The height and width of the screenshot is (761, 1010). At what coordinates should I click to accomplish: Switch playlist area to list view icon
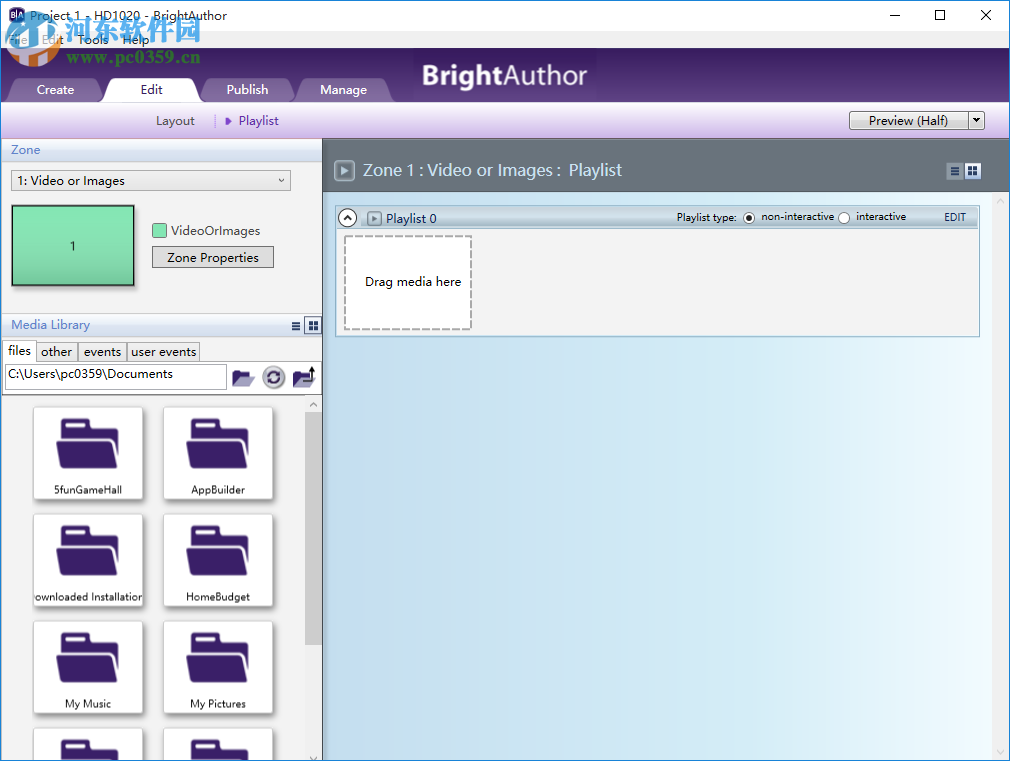coord(955,171)
